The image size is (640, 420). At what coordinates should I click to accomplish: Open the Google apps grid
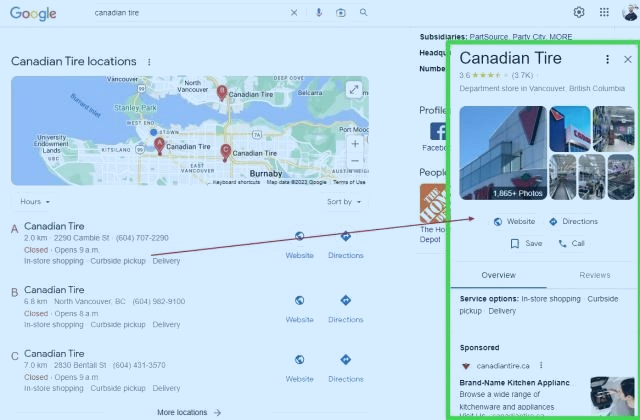(604, 12)
